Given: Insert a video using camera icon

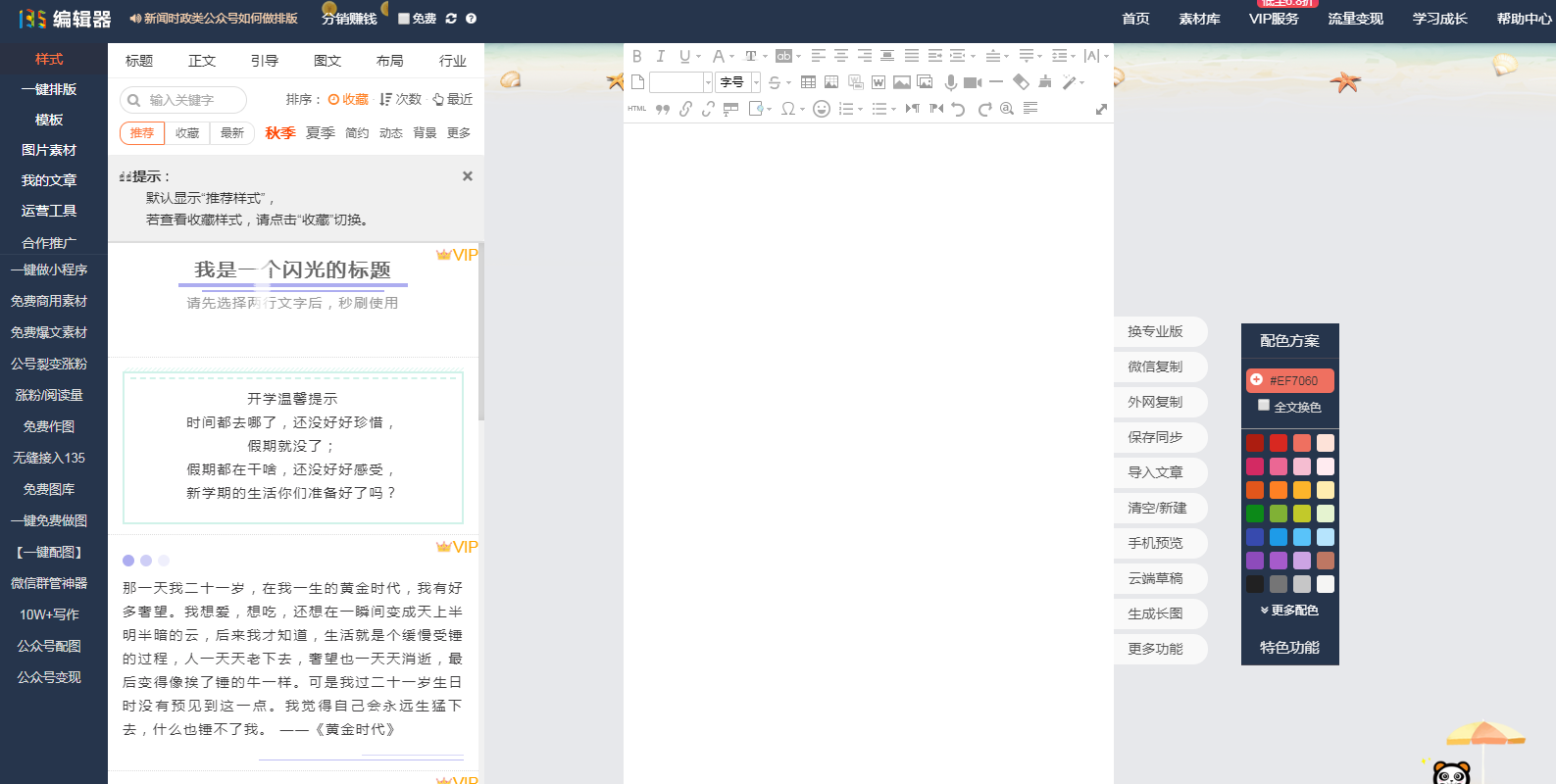Looking at the screenshot, I should [972, 82].
